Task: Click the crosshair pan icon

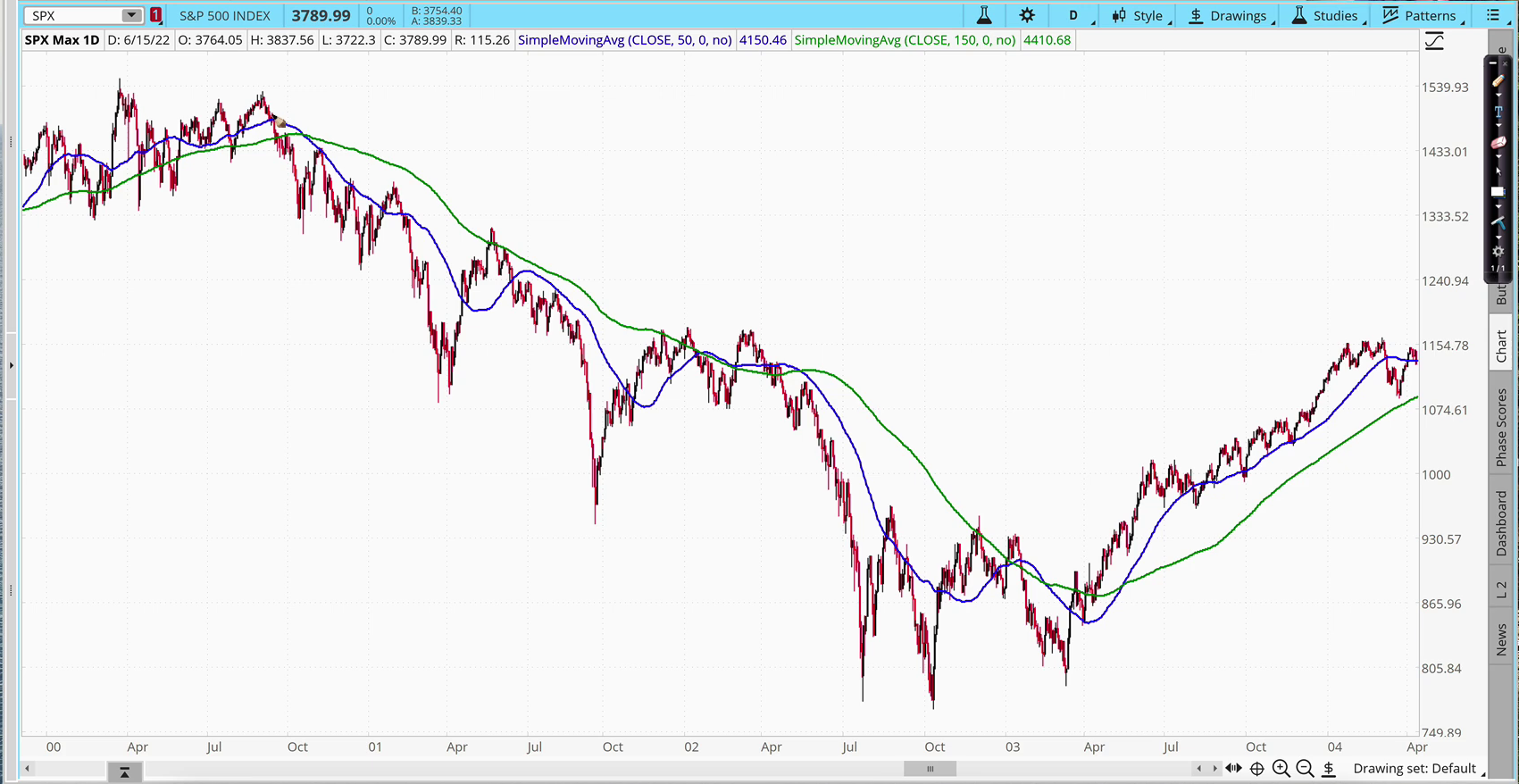Action: pos(1256,769)
